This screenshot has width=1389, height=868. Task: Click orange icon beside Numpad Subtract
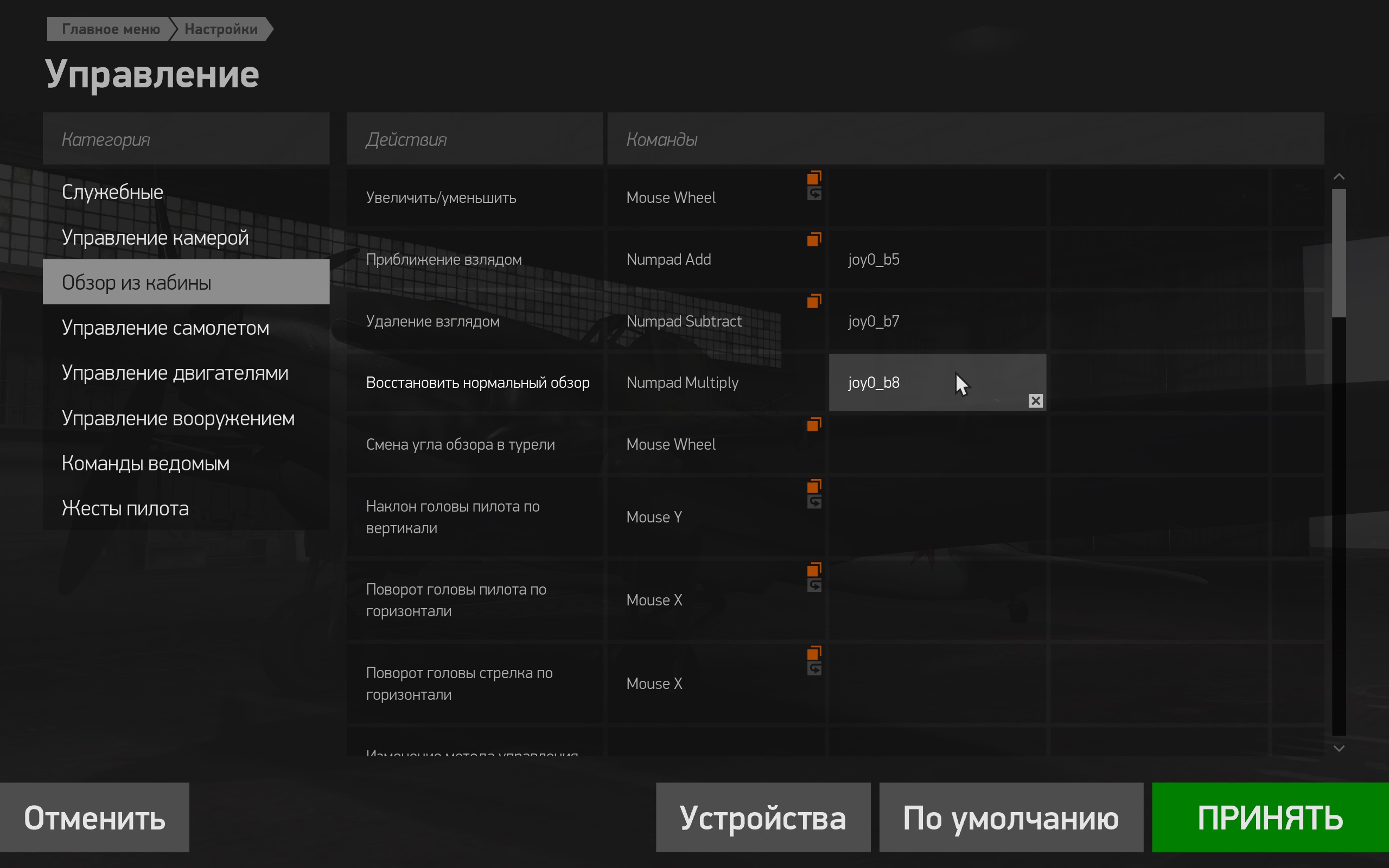[x=814, y=301]
